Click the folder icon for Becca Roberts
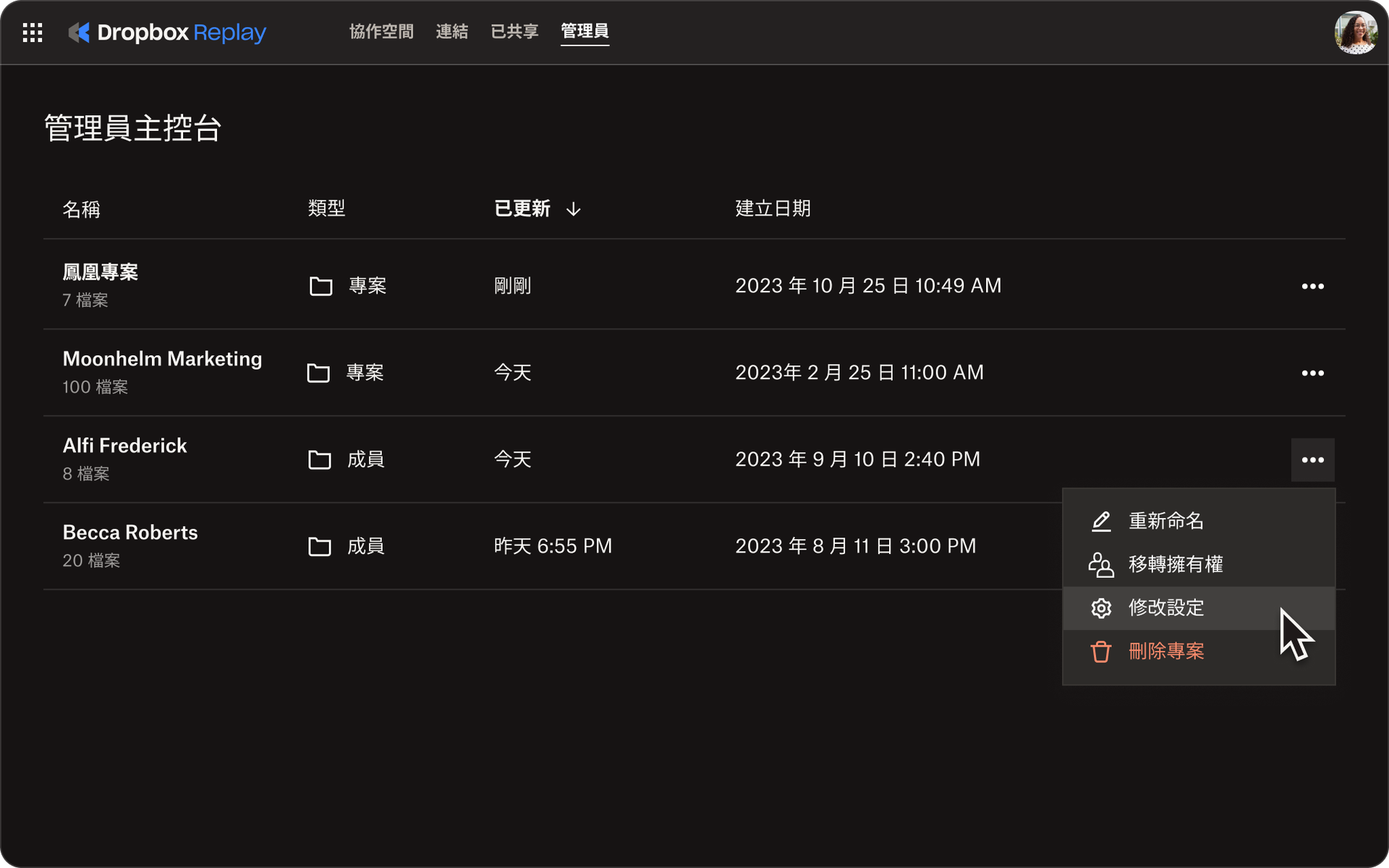The height and width of the screenshot is (868, 1389). (319, 547)
